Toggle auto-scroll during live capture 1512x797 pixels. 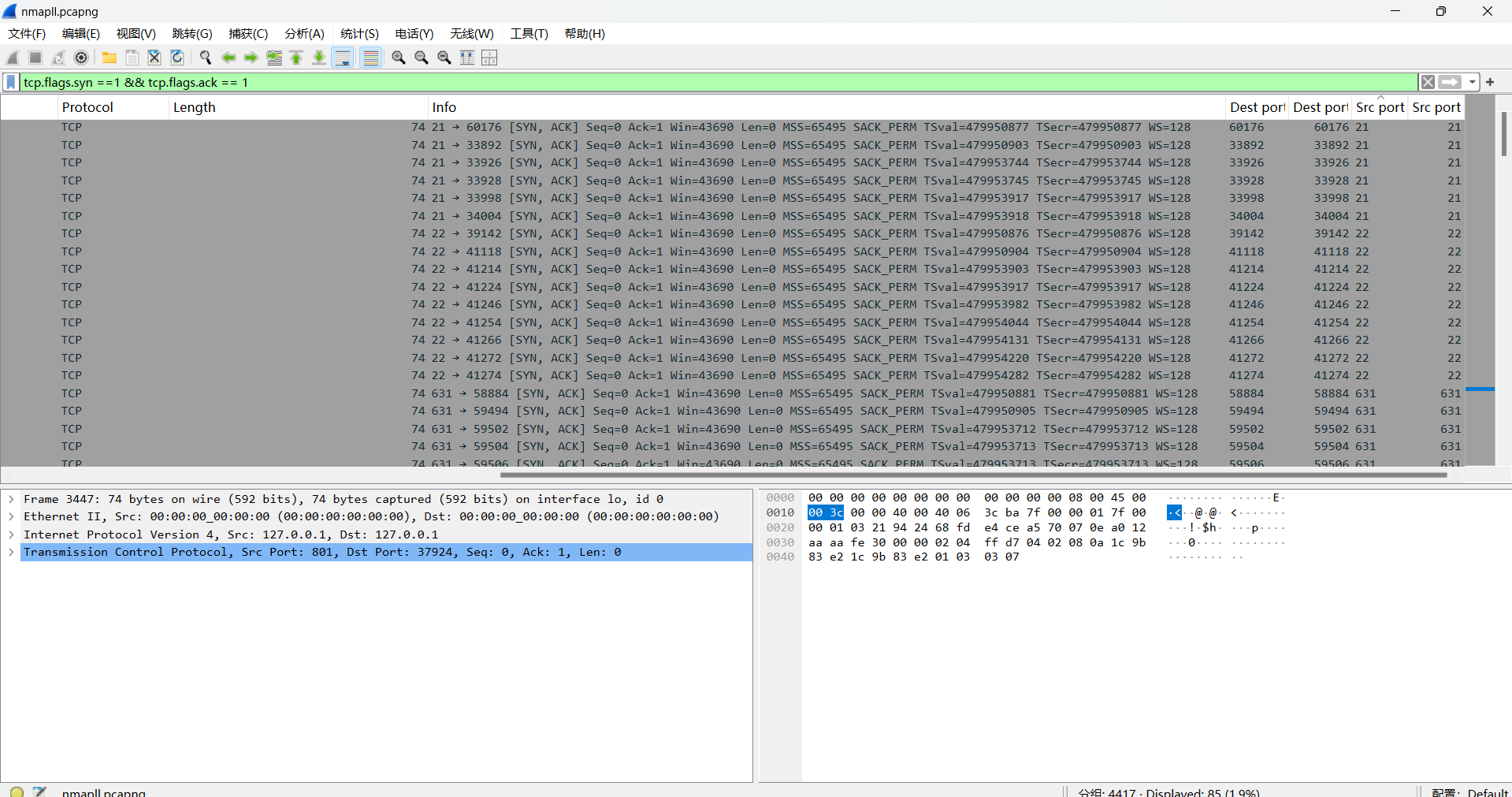pyautogui.click(x=343, y=58)
